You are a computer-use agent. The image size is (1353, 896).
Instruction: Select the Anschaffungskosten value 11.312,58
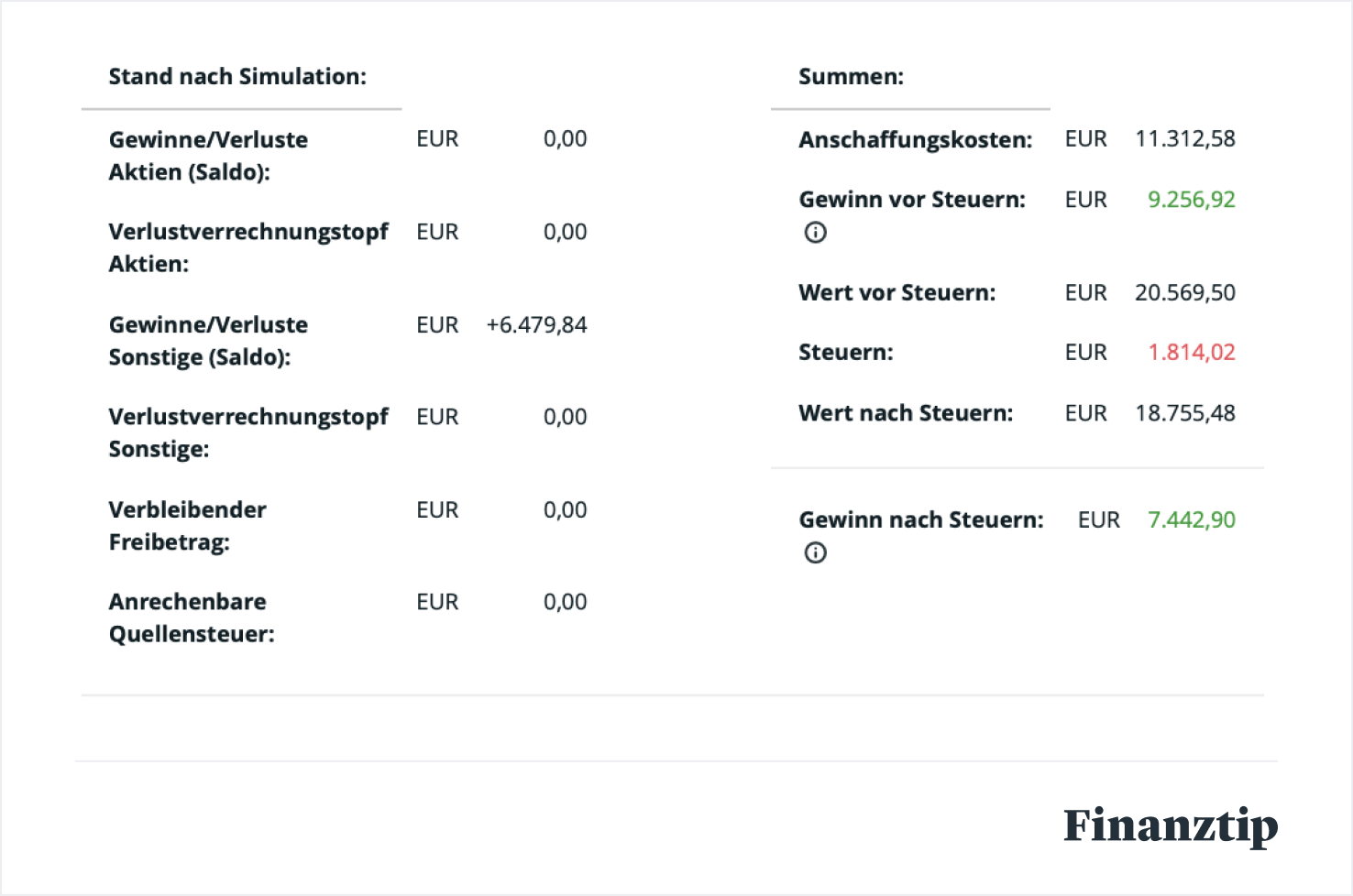pyautogui.click(x=1184, y=139)
